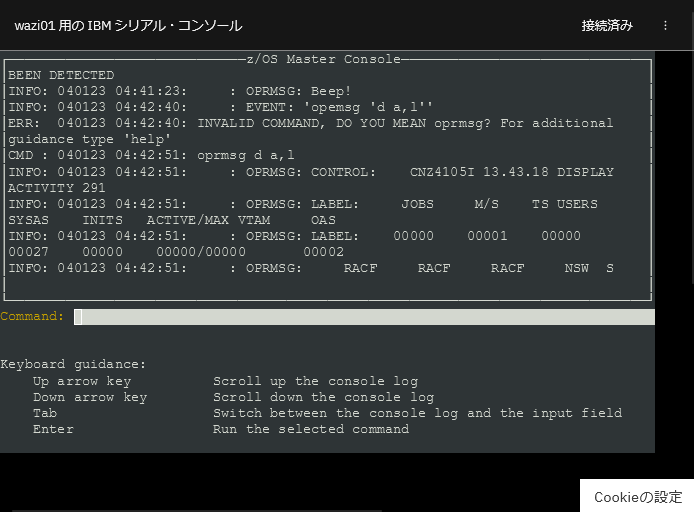Image resolution: width=694 pixels, height=512 pixels.
Task: Click the Command input field
Action: coord(364,317)
